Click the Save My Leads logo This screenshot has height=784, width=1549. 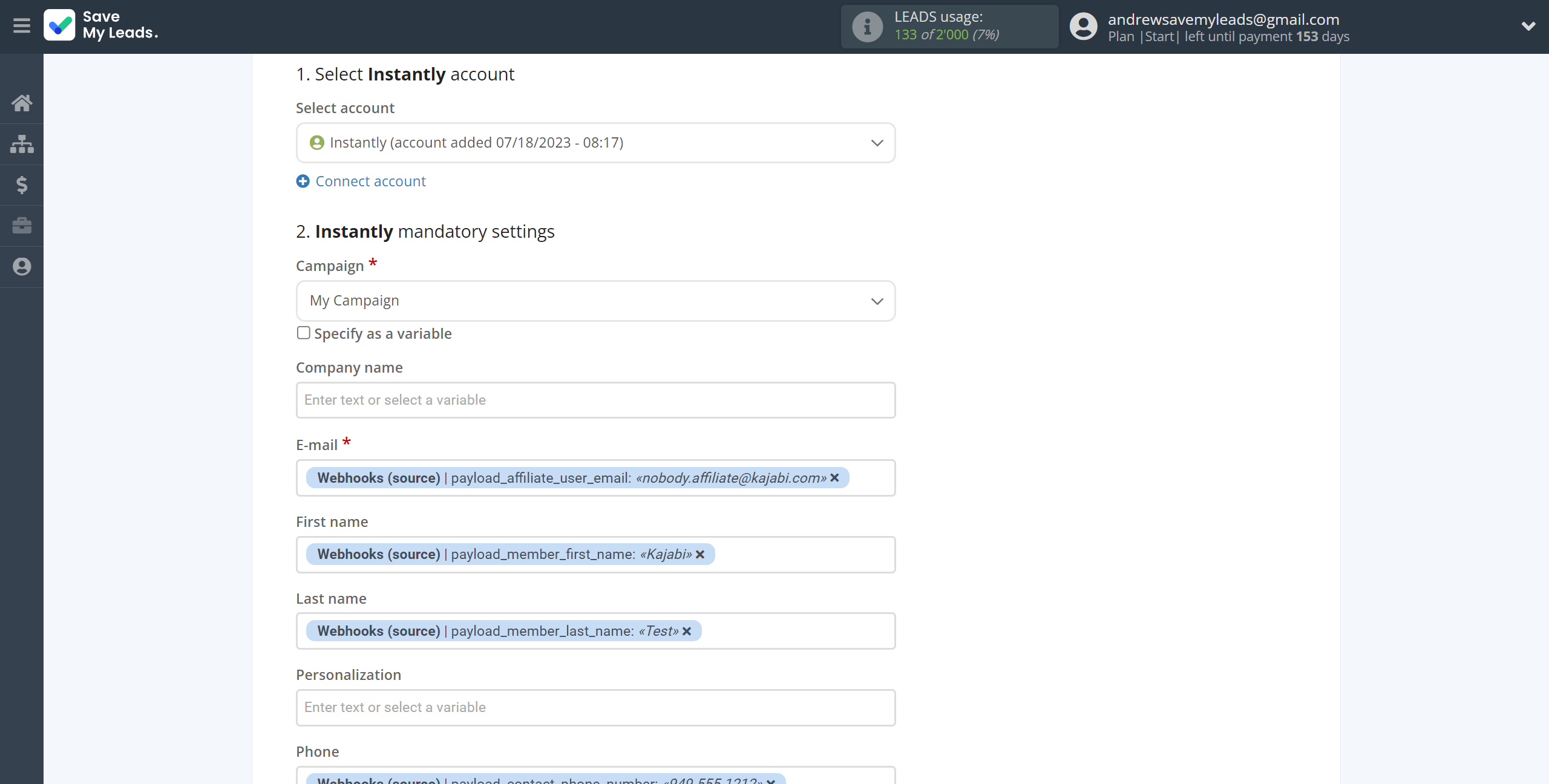[x=101, y=25]
